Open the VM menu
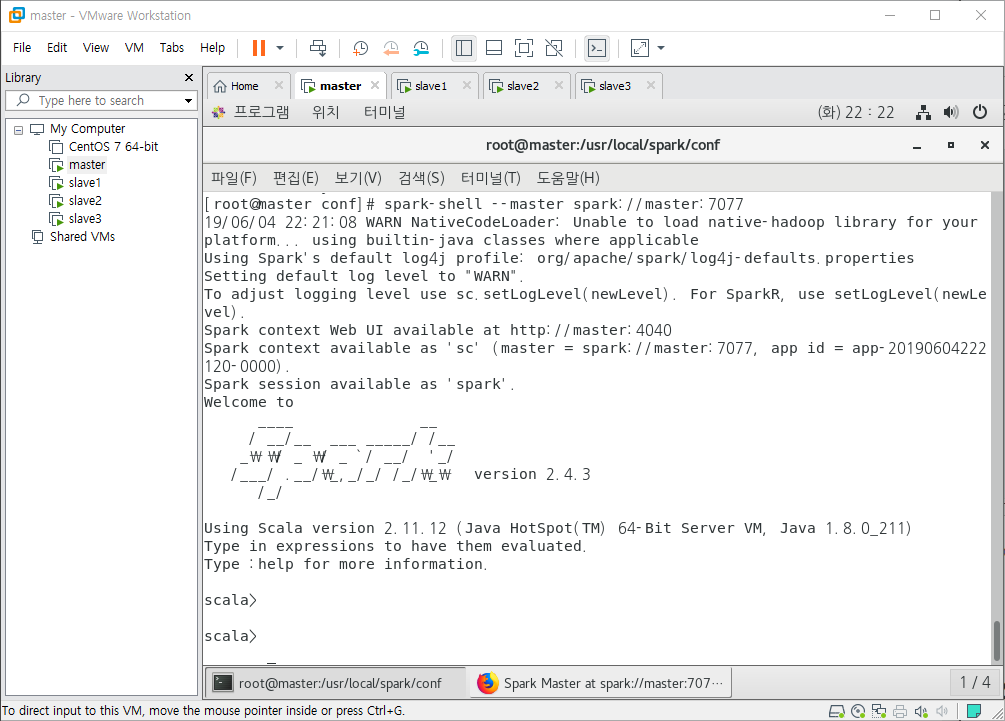Screen dimensions: 1005x721 click(134, 47)
